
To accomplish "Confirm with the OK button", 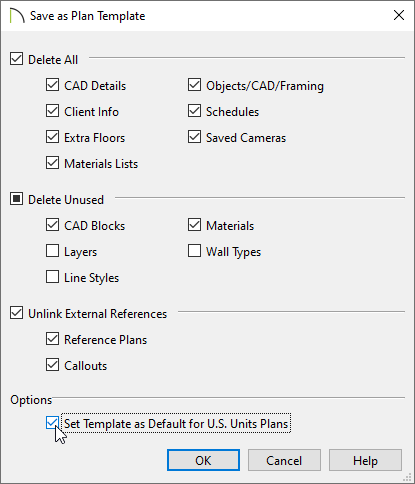I will point(203,460).
